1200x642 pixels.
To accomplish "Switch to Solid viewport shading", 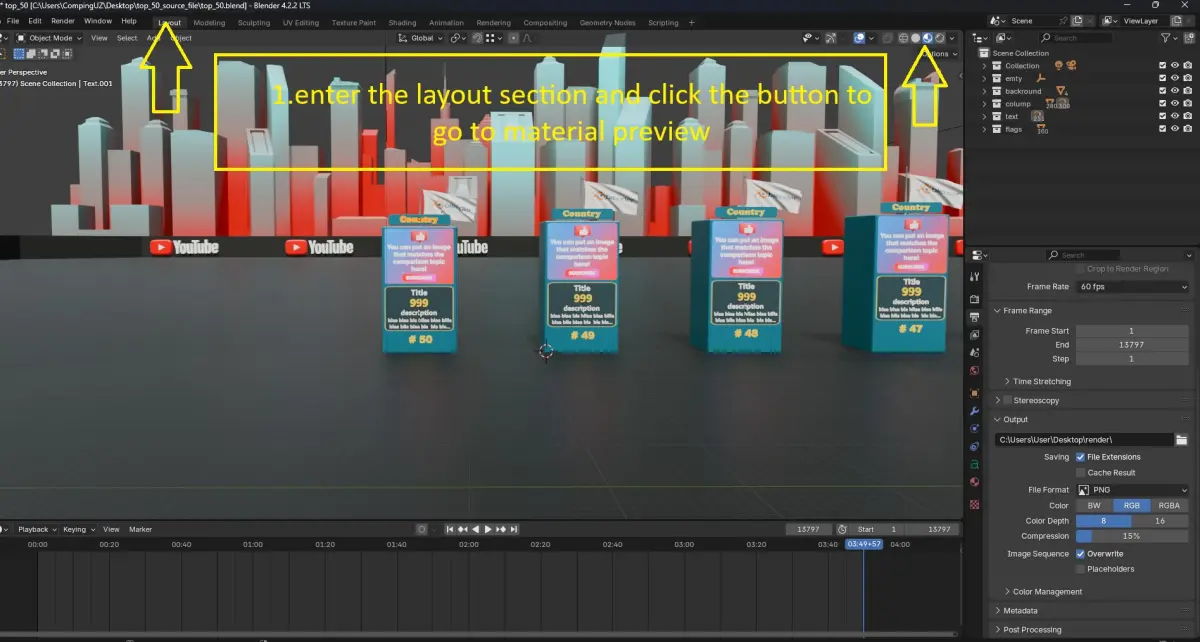I will pos(915,38).
